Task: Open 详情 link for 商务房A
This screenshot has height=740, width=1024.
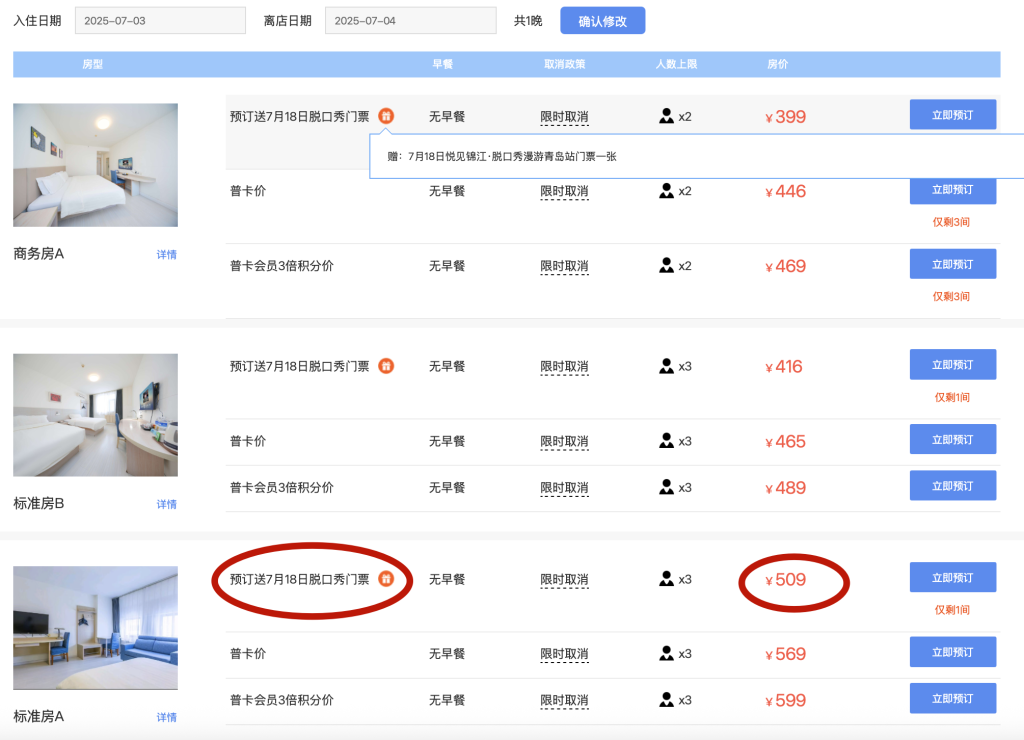Action: coord(166,254)
